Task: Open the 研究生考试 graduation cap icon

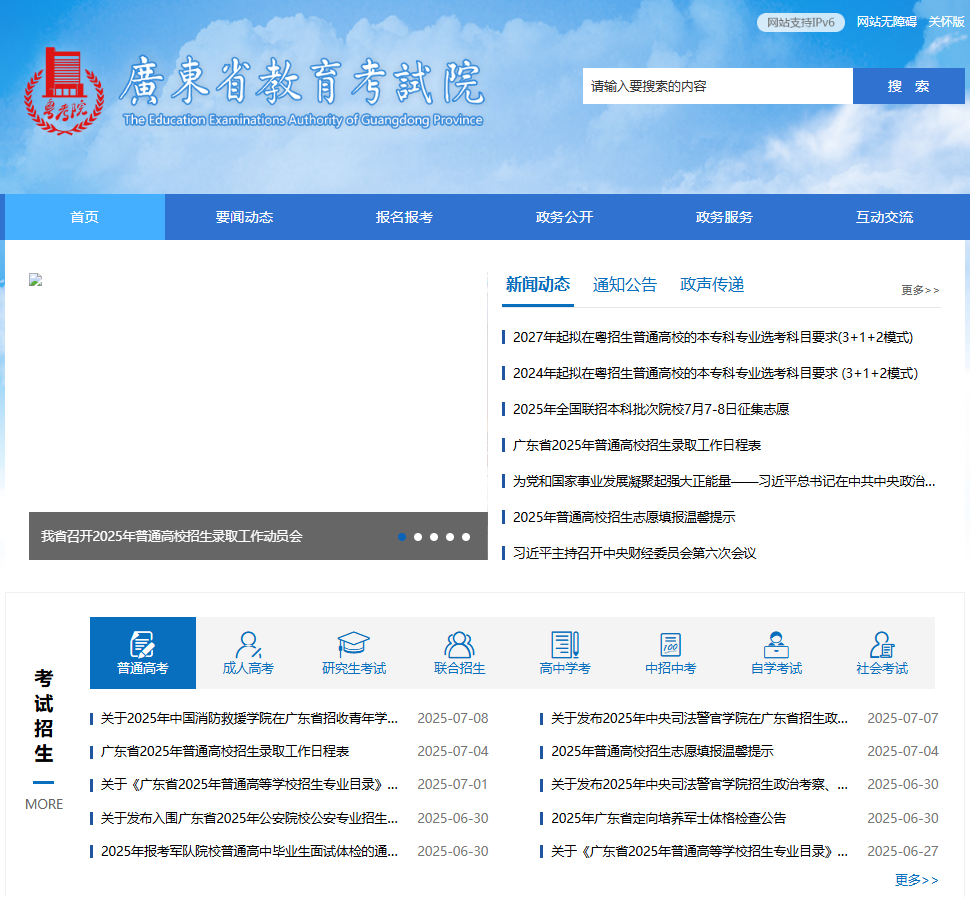Action: (x=353, y=643)
